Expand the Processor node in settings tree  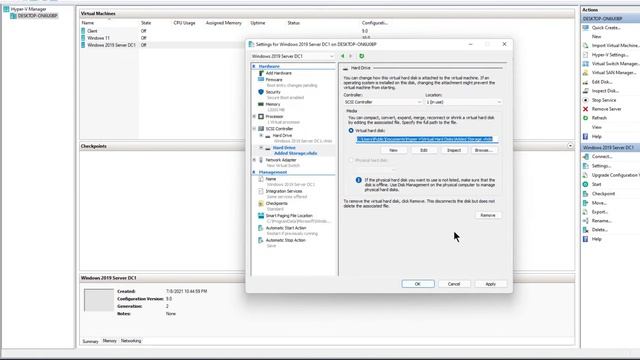pos(254,117)
